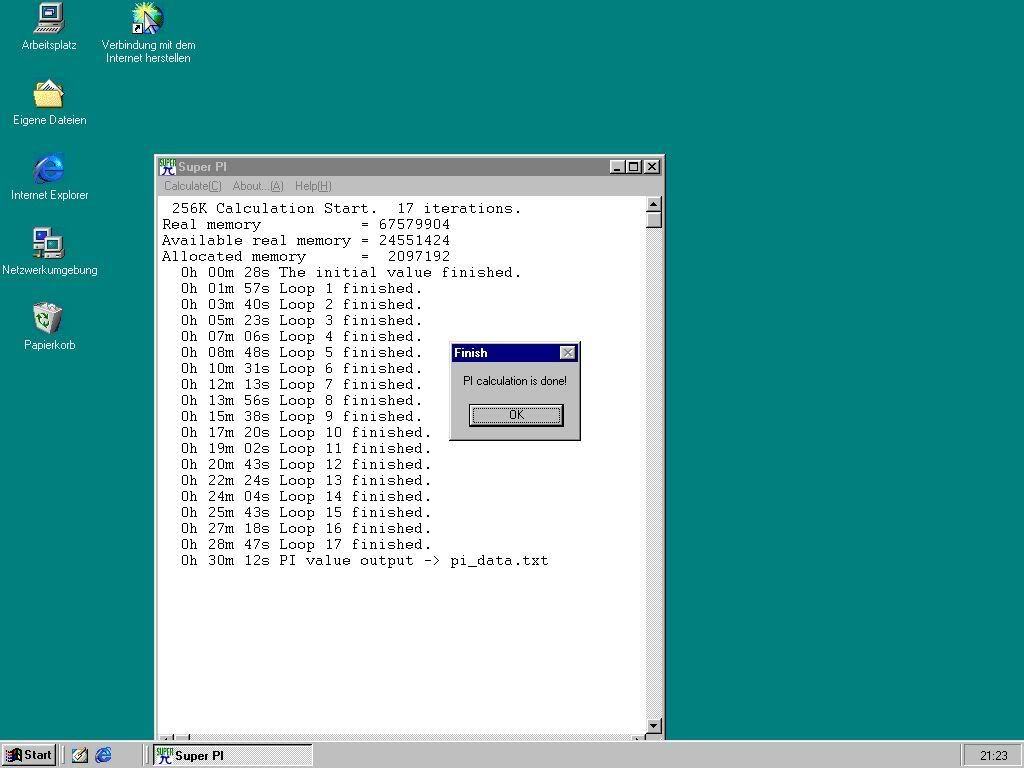Open the About menu in Super PI
The height and width of the screenshot is (768, 1024).
pyautogui.click(x=258, y=186)
